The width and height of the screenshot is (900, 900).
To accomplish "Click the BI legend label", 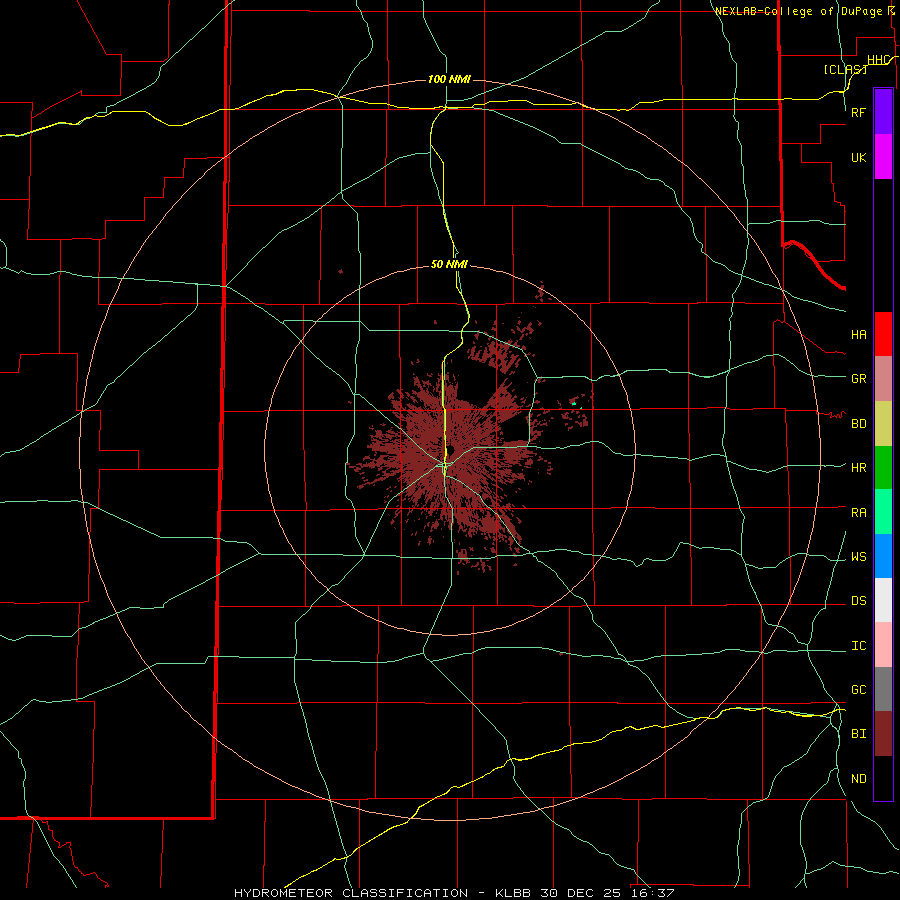I will (859, 734).
